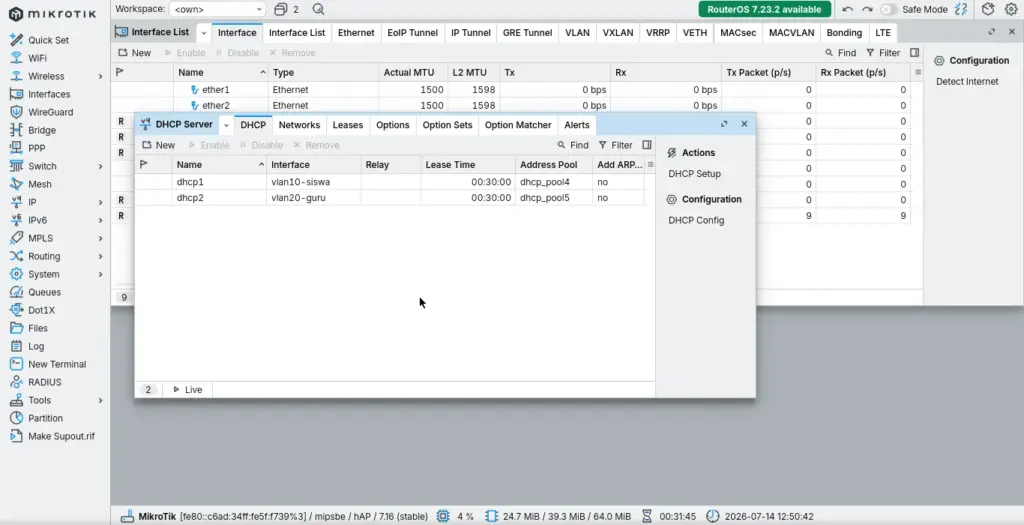The width and height of the screenshot is (1024, 525).
Task: Click Filter in the DHCP Server toolbar
Action: coord(615,145)
